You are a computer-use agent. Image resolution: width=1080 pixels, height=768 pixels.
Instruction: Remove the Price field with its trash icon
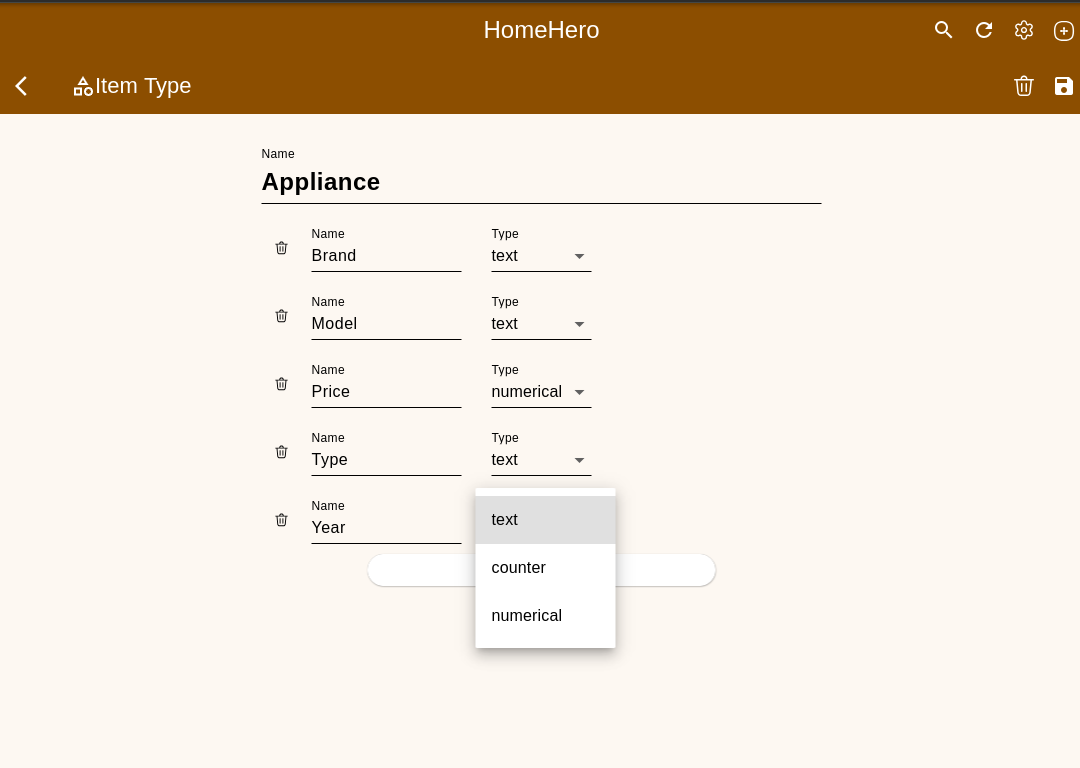point(281,384)
